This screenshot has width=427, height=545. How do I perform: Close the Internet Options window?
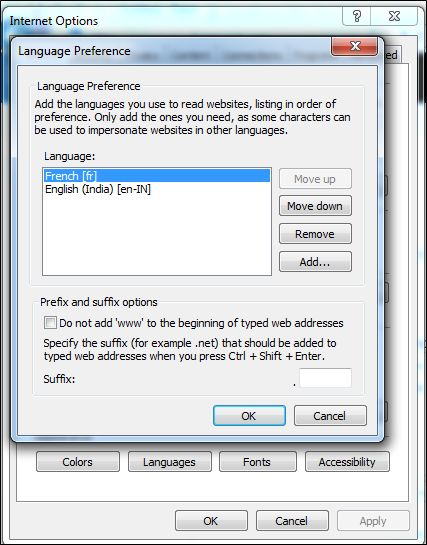point(394,16)
